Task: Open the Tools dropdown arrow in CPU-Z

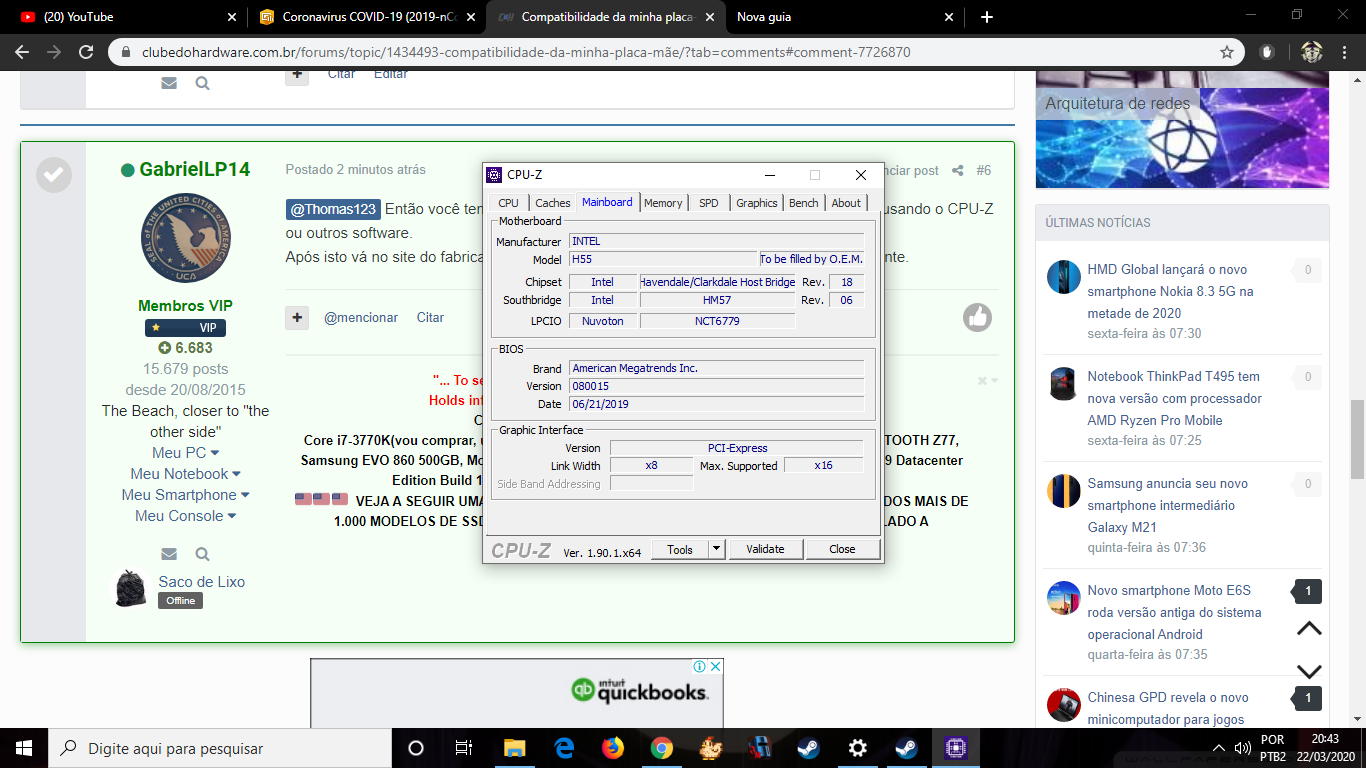Action: 716,549
